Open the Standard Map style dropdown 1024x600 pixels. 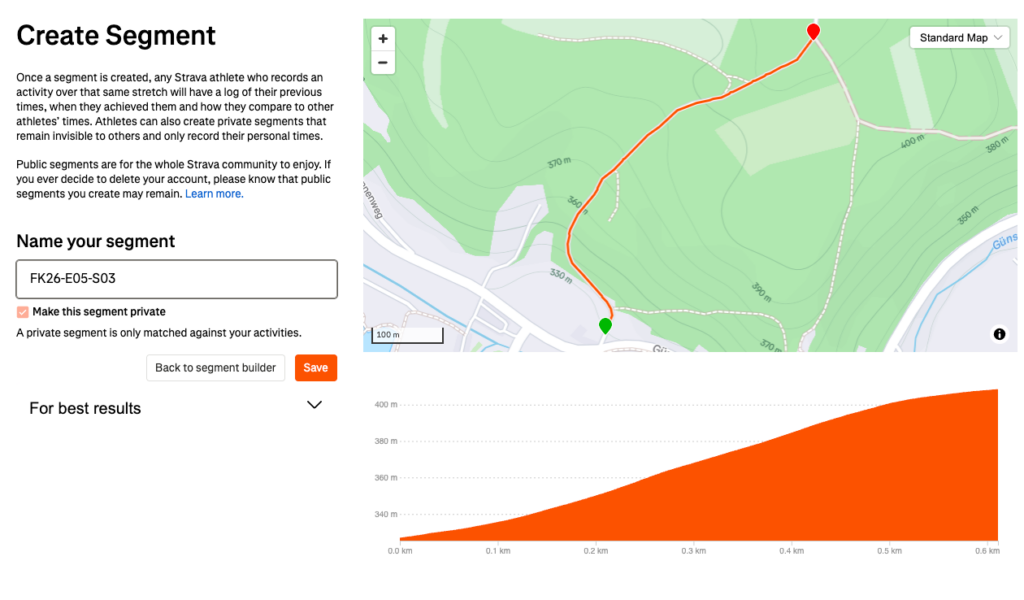pyautogui.click(x=959, y=38)
